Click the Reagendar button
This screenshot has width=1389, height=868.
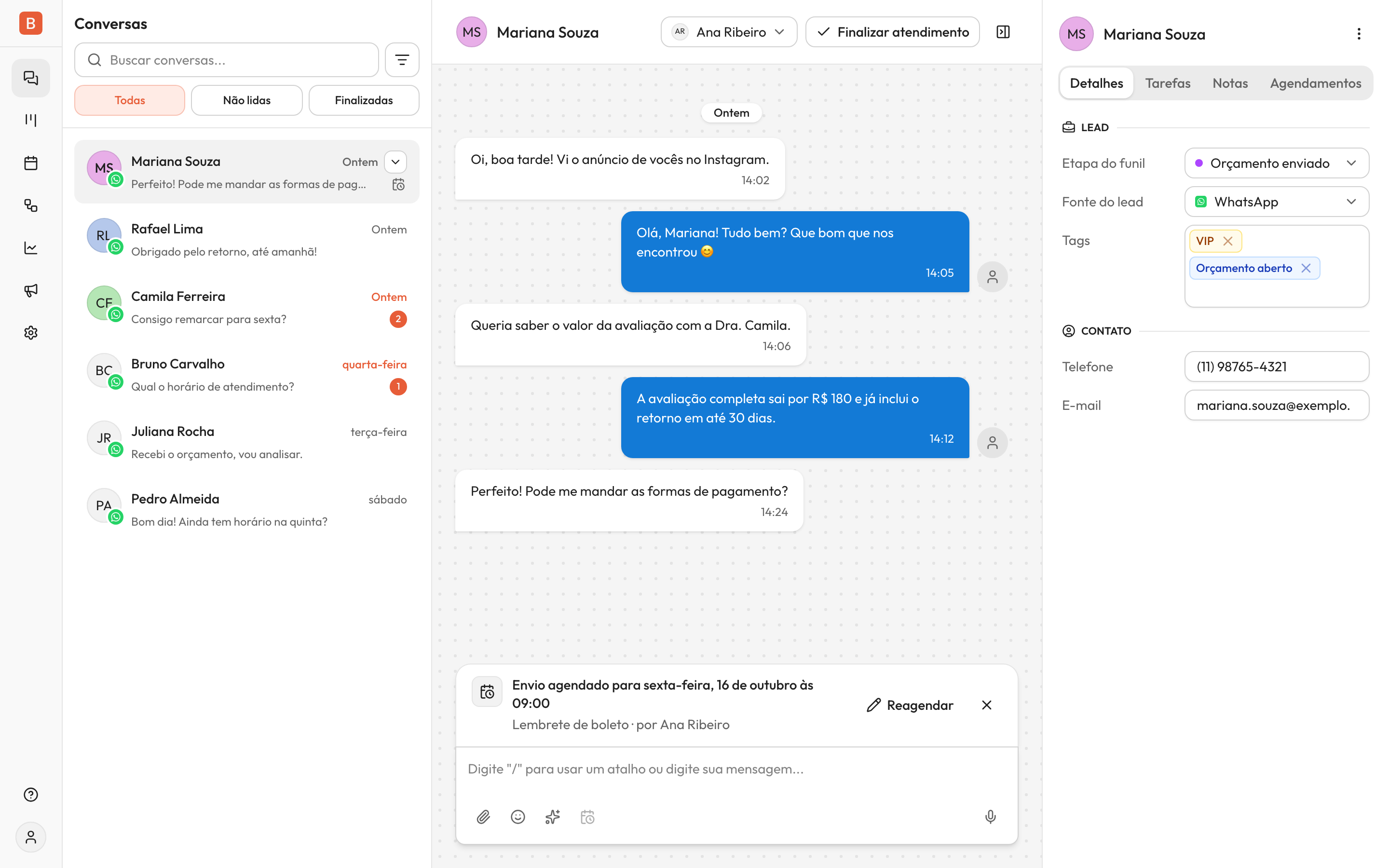[910, 705]
